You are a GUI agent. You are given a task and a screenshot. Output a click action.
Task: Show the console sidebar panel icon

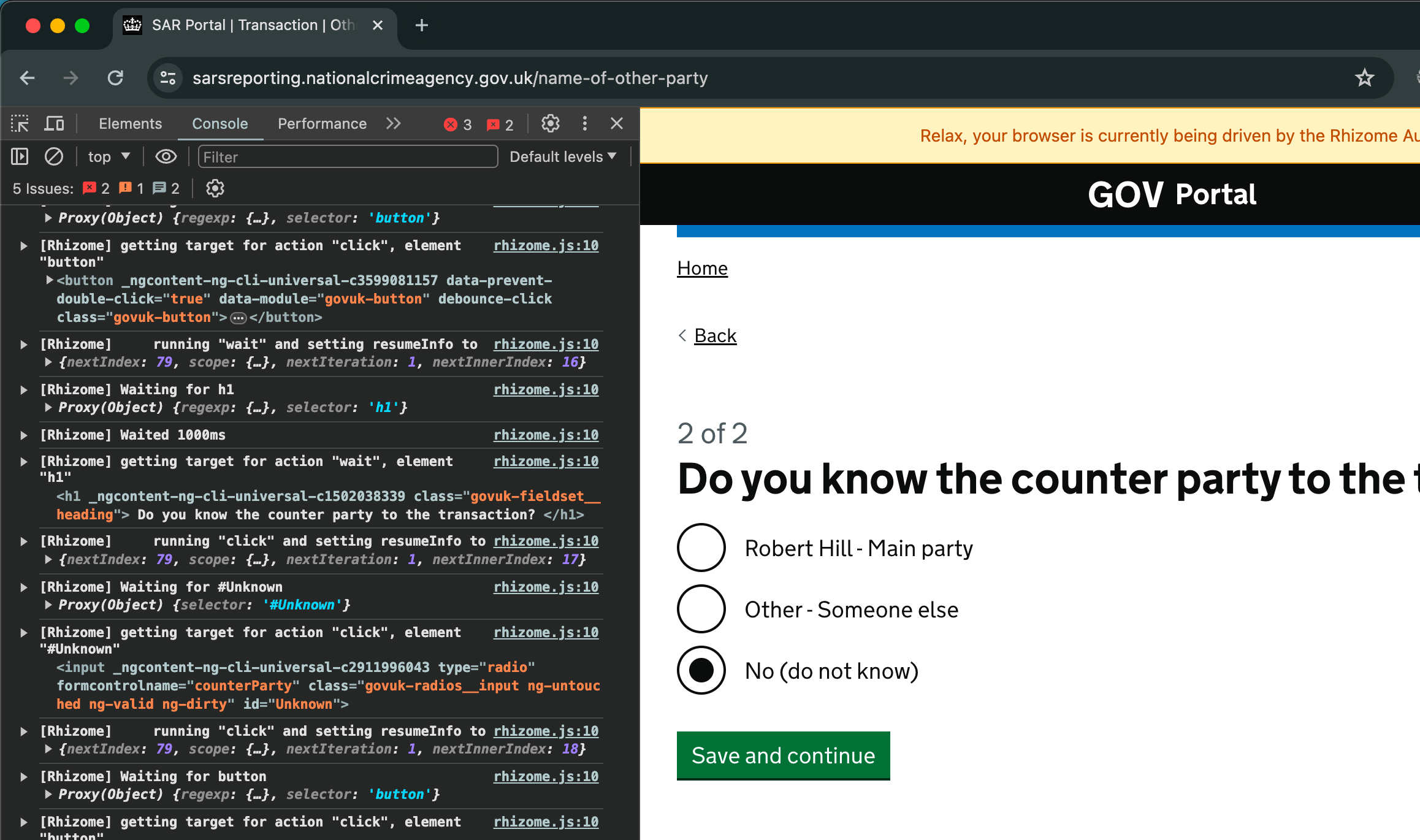(x=20, y=157)
